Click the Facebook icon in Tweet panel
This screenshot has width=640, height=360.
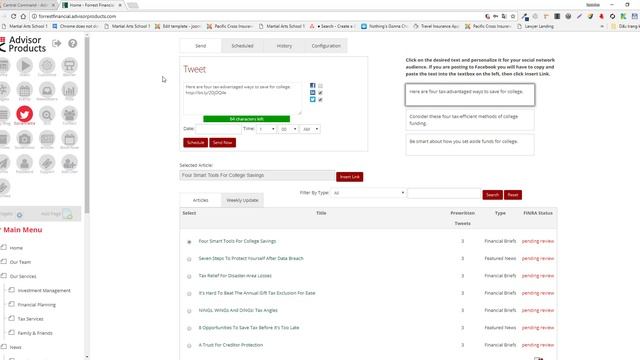(313, 86)
